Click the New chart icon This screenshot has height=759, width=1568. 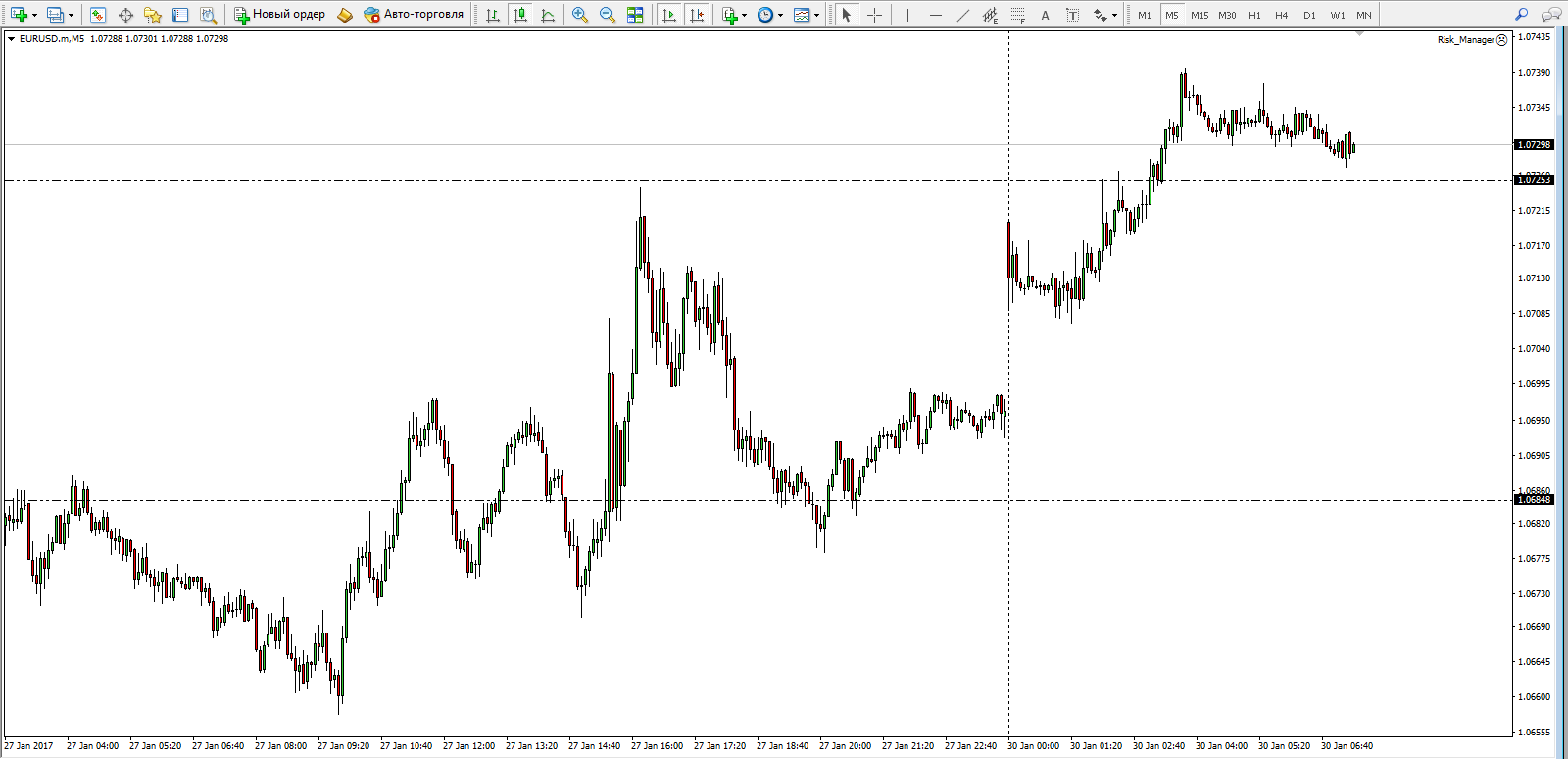click(x=18, y=15)
